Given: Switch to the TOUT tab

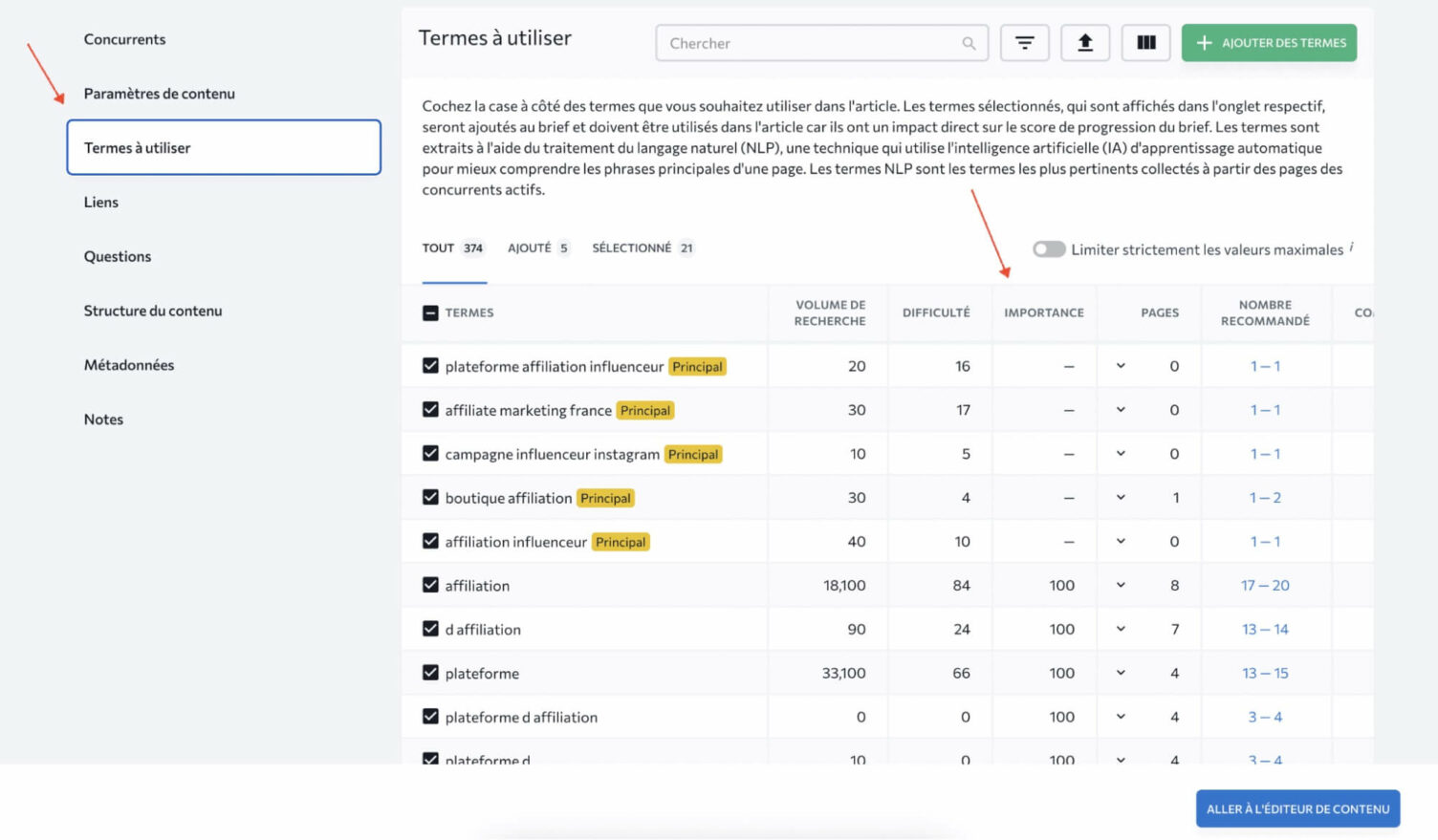Looking at the screenshot, I should coord(454,248).
